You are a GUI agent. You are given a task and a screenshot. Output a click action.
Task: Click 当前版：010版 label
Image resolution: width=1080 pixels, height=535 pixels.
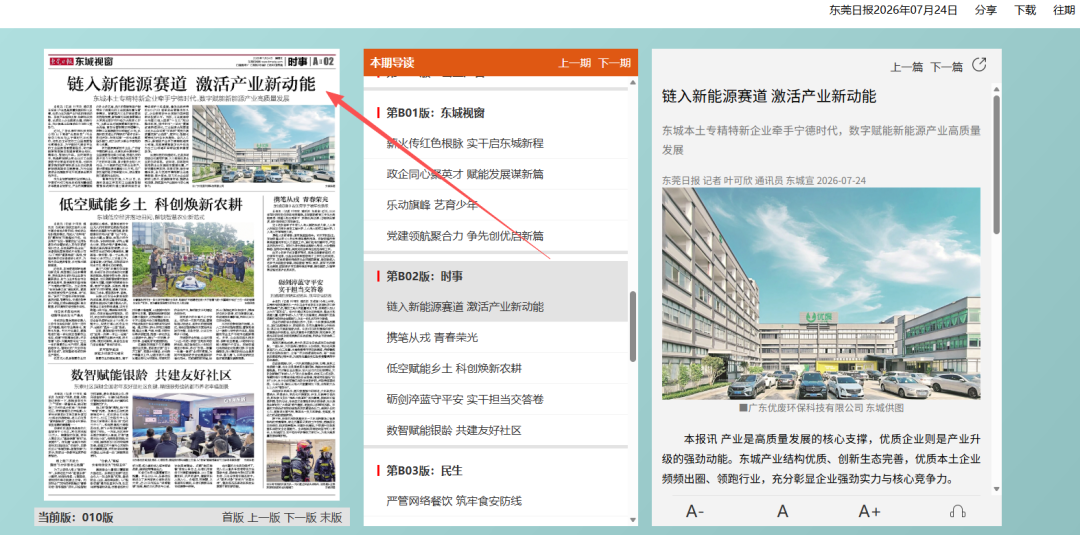[x=76, y=518]
